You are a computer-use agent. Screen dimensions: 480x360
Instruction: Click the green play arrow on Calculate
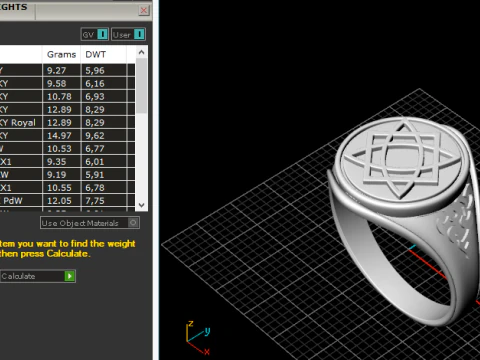[x=69, y=276]
